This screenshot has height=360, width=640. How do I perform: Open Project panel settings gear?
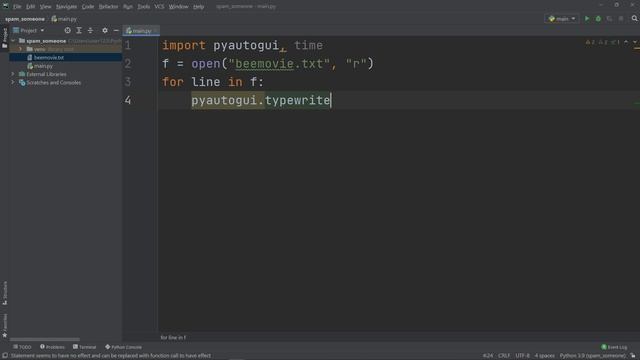(x=105, y=30)
